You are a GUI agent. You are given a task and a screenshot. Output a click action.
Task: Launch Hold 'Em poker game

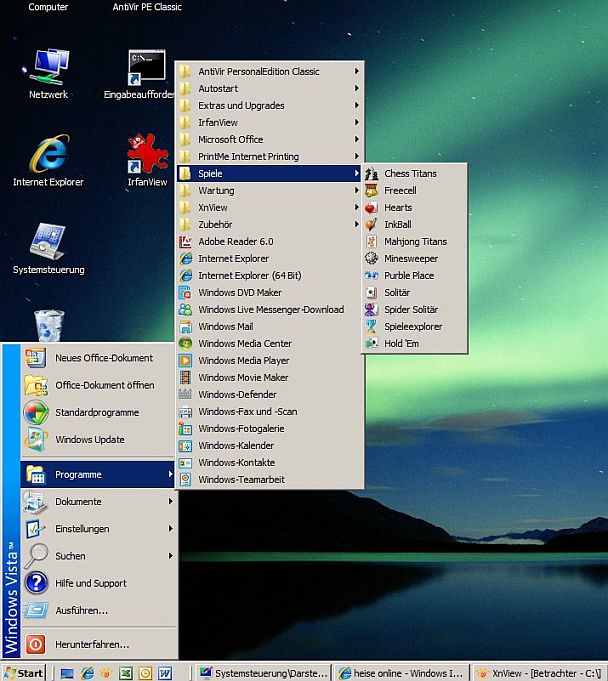(414, 343)
